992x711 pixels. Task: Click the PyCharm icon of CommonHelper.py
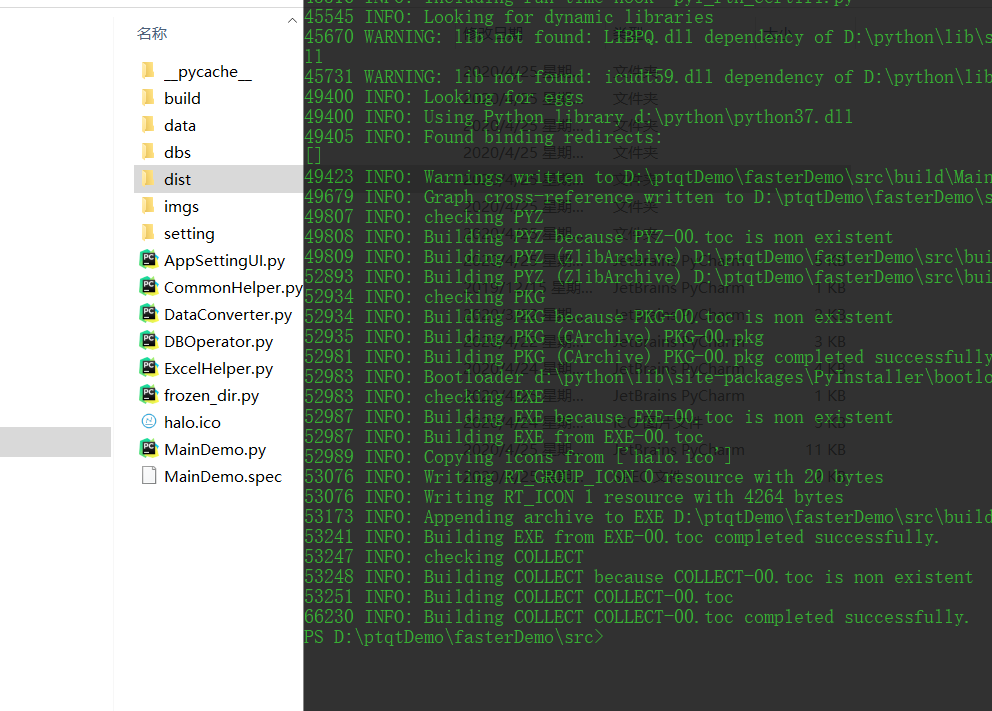tap(149, 287)
